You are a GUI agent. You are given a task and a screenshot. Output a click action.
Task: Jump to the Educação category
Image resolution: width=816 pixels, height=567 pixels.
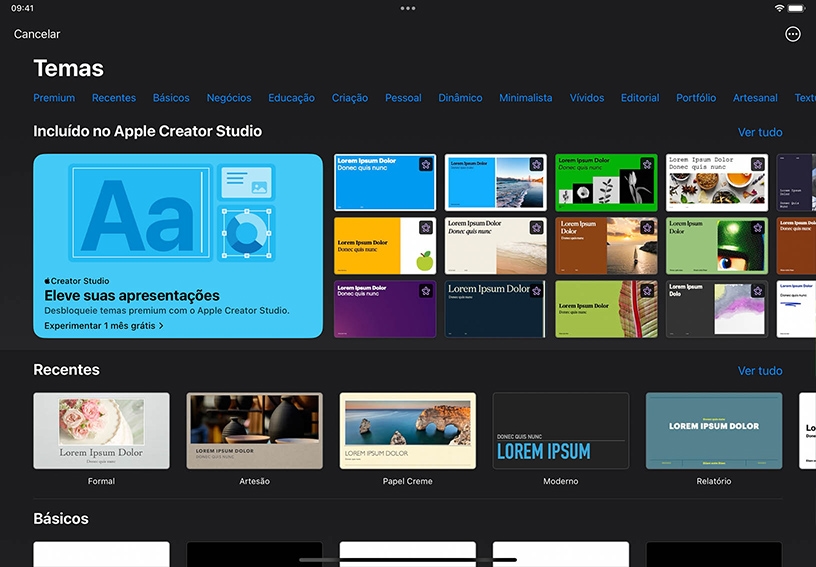[291, 98]
